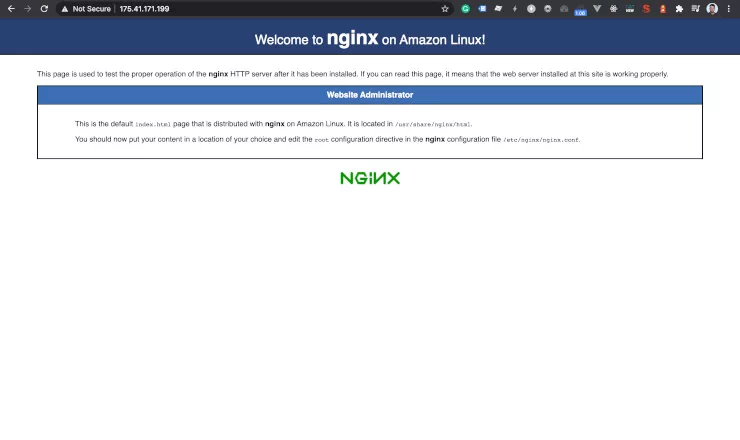Open the dim cloud extension icon
740x440 pixels.
564,8
